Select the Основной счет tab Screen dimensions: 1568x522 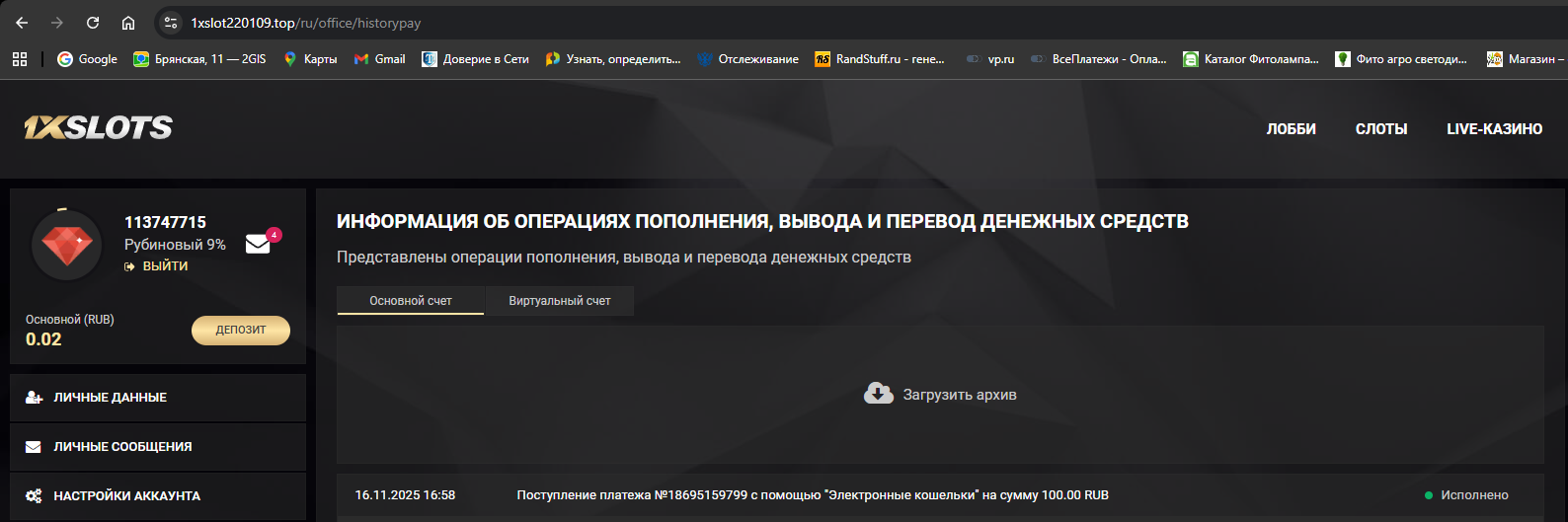coord(411,301)
